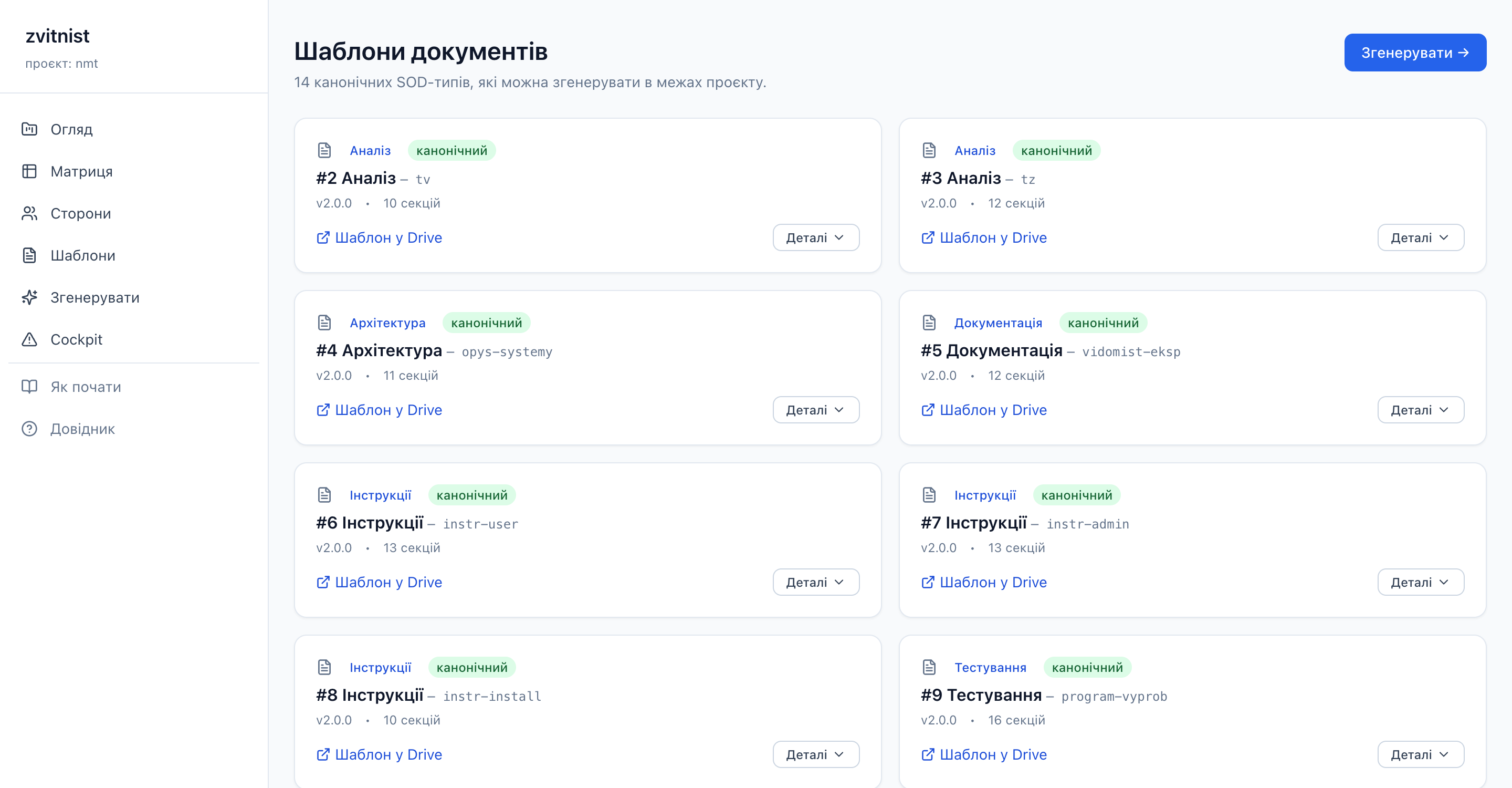The width and height of the screenshot is (1512, 788).
Task: Click the text 16 секцій
Action: pyautogui.click(x=1016, y=720)
